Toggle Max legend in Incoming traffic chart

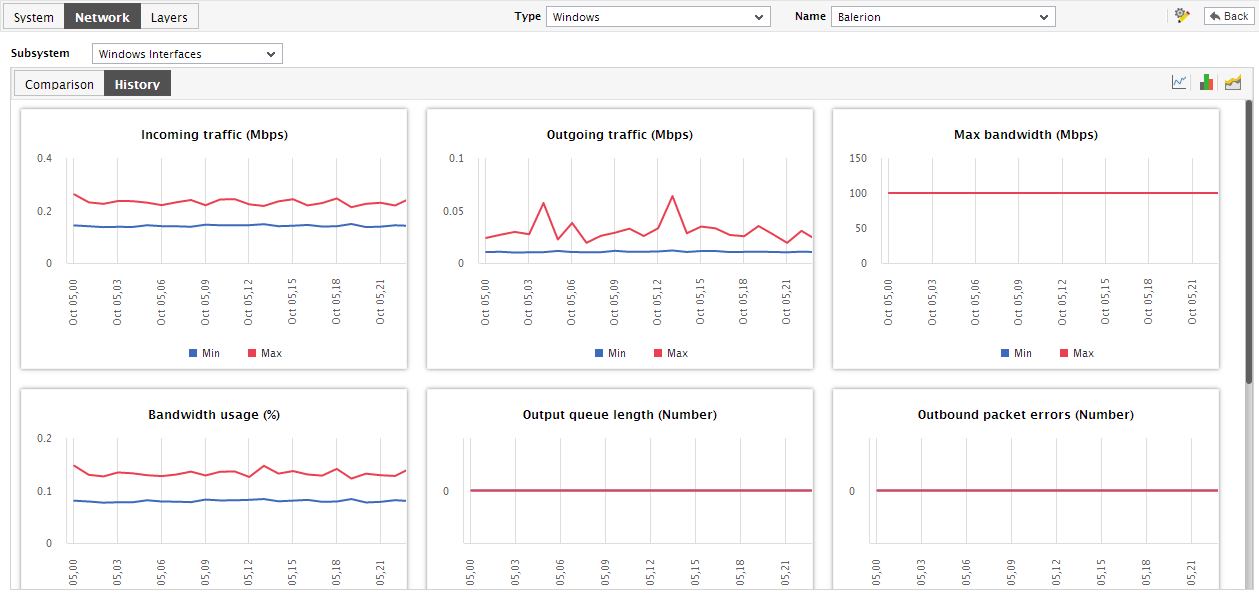[265, 353]
